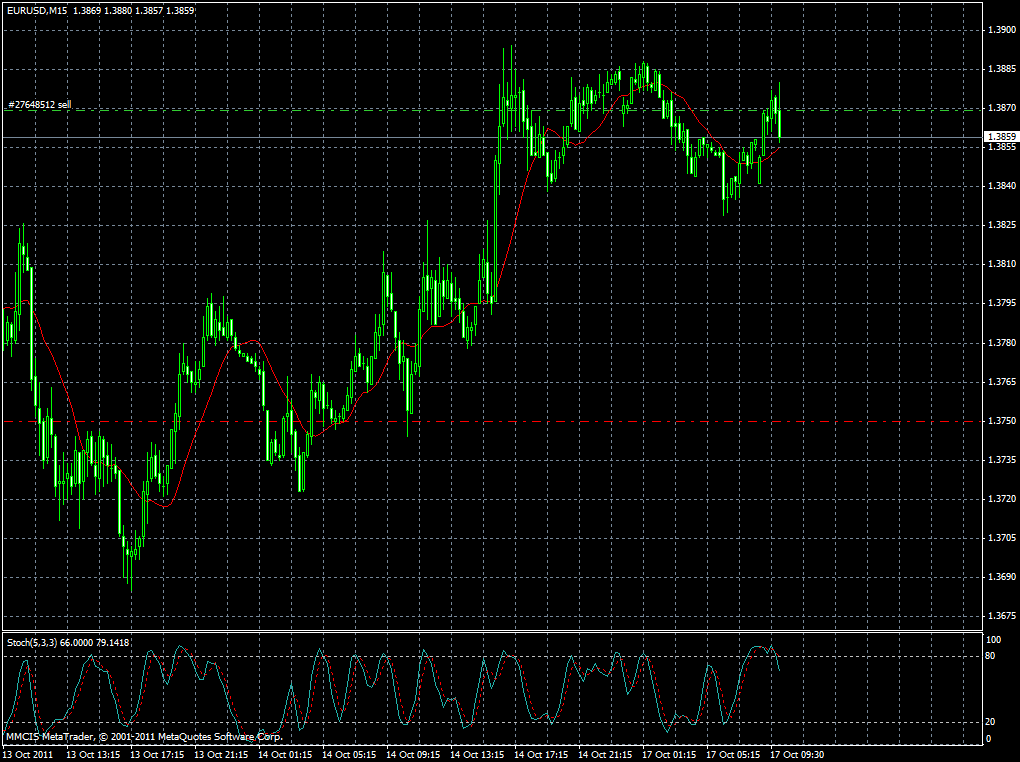This screenshot has width=1020, height=762.
Task: Click the 1.3810 price axis label
Action: 1001,264
